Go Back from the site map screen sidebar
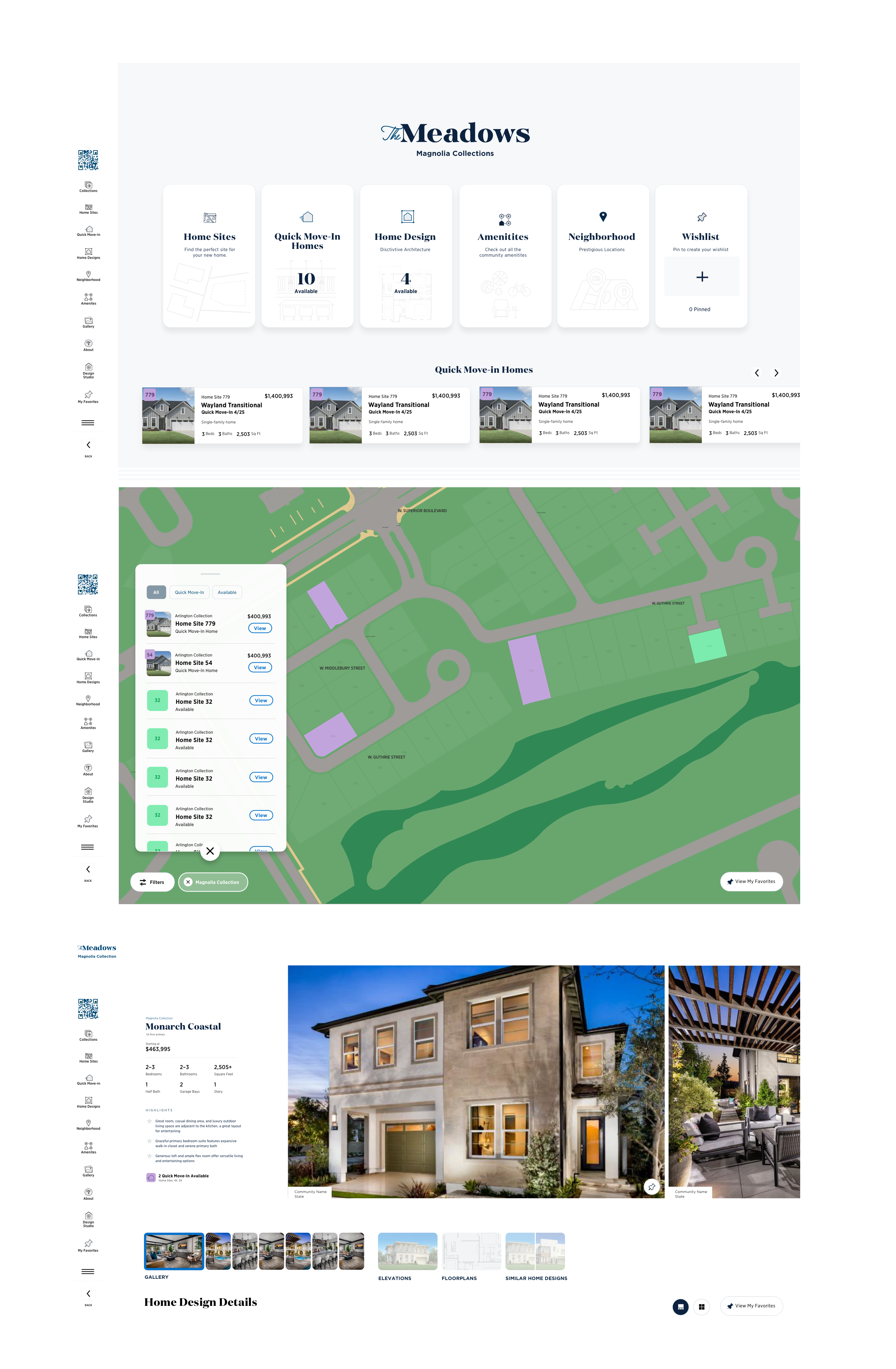896x1369 pixels. (88, 873)
